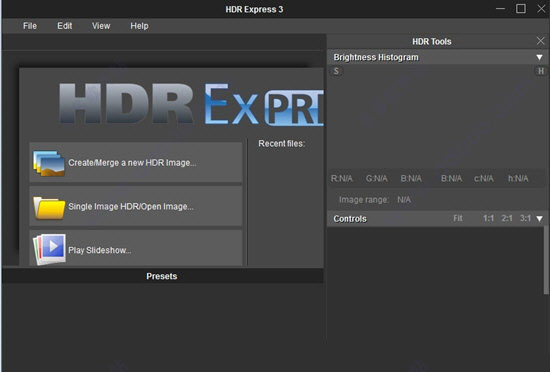
Task: Click the R:N/A readout
Action: tap(341, 179)
